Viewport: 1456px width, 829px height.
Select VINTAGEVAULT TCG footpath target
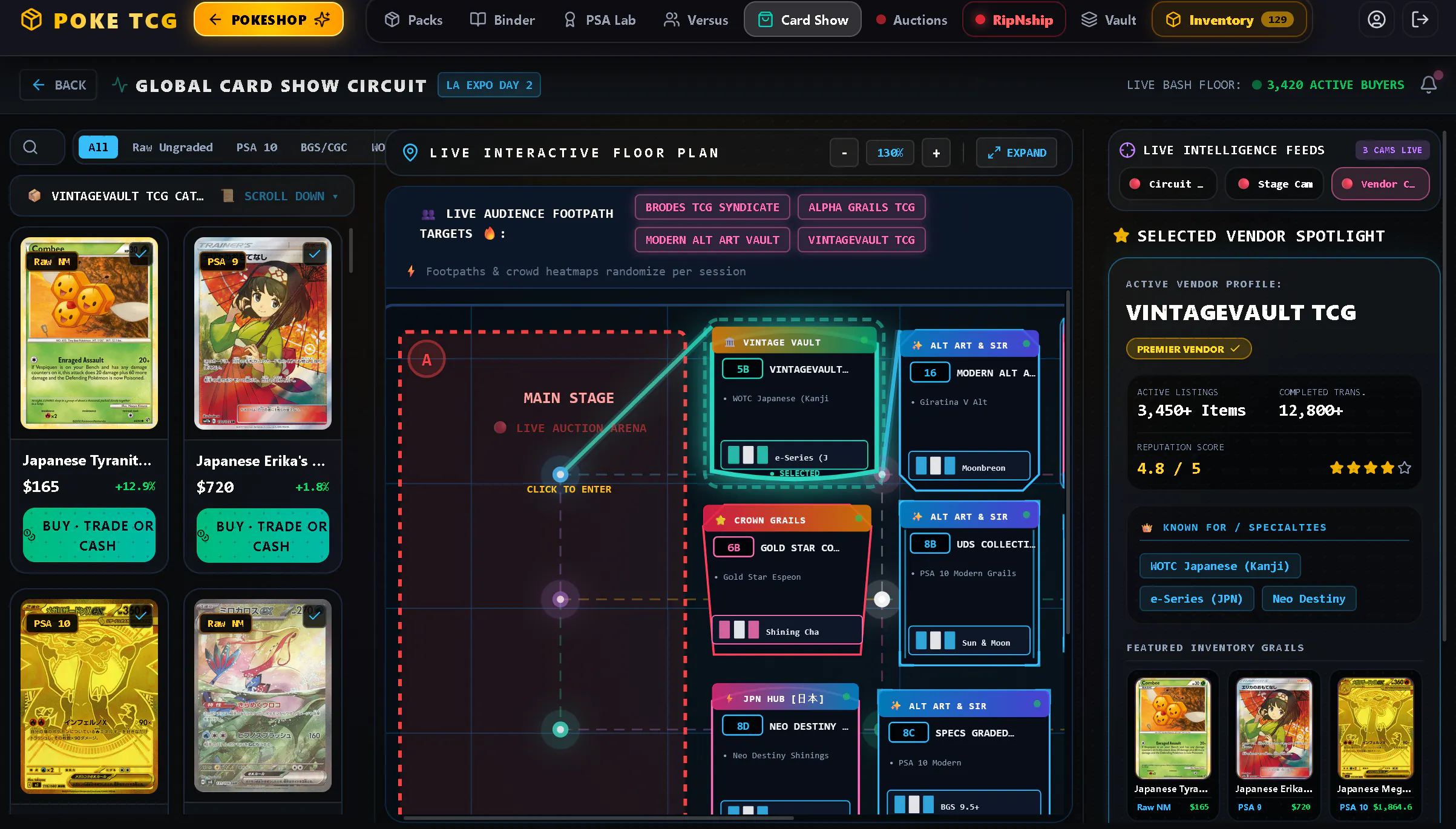pyautogui.click(x=861, y=240)
